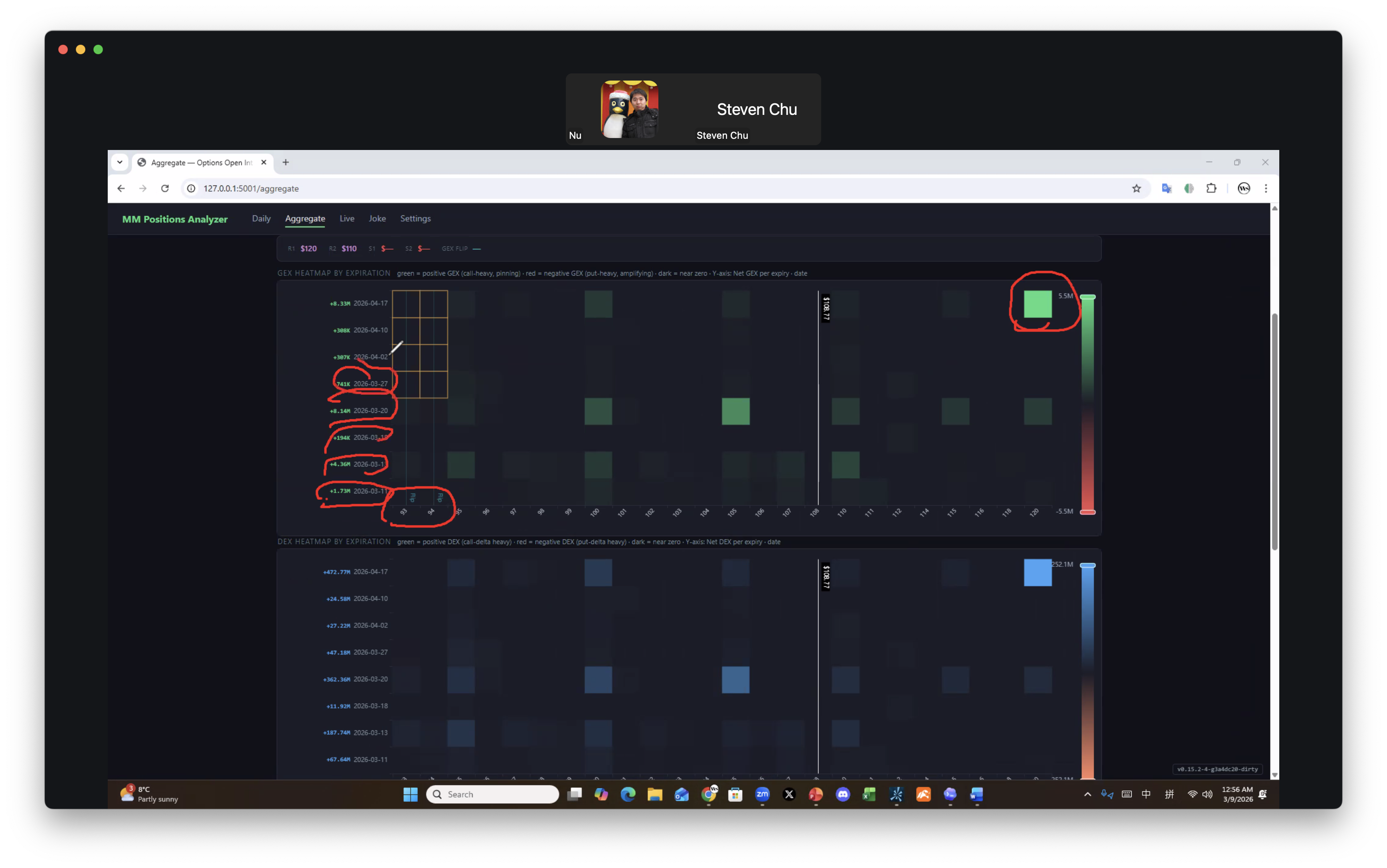Screen dimensions: 1387x868
Task: Open a new browser tab with plus
Action: [285, 162]
